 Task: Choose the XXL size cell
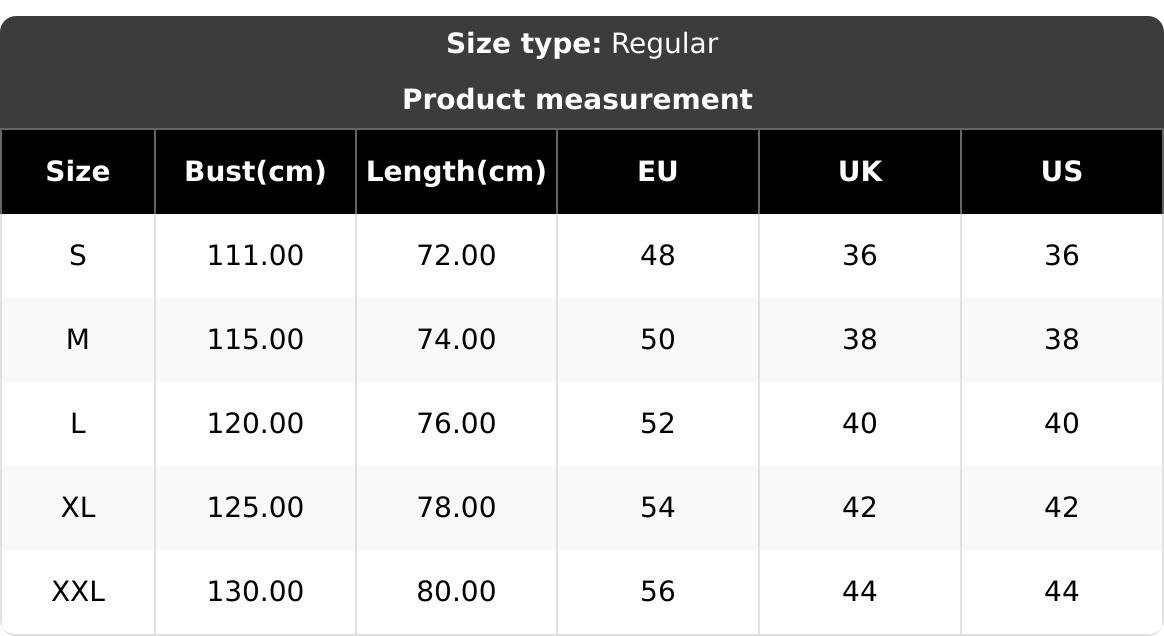[x=78, y=592]
